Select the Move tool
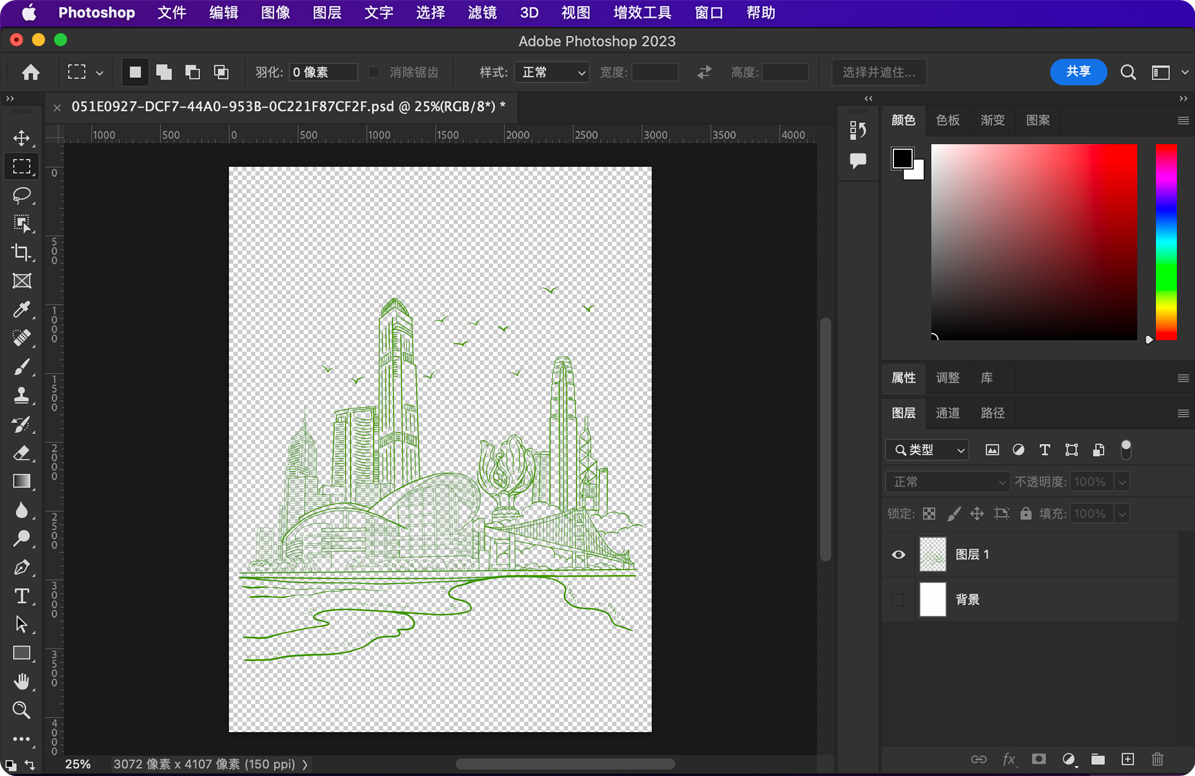 point(21,138)
